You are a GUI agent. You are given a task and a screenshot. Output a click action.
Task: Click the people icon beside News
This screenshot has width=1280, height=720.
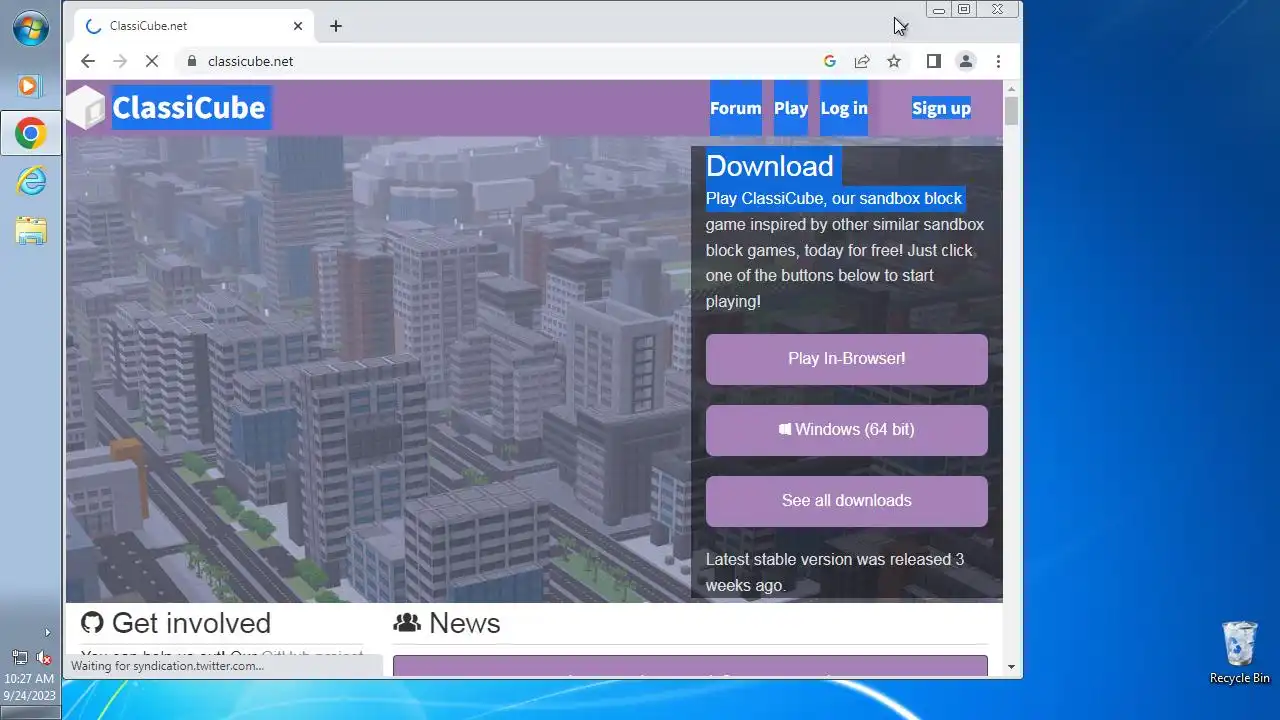(x=406, y=623)
